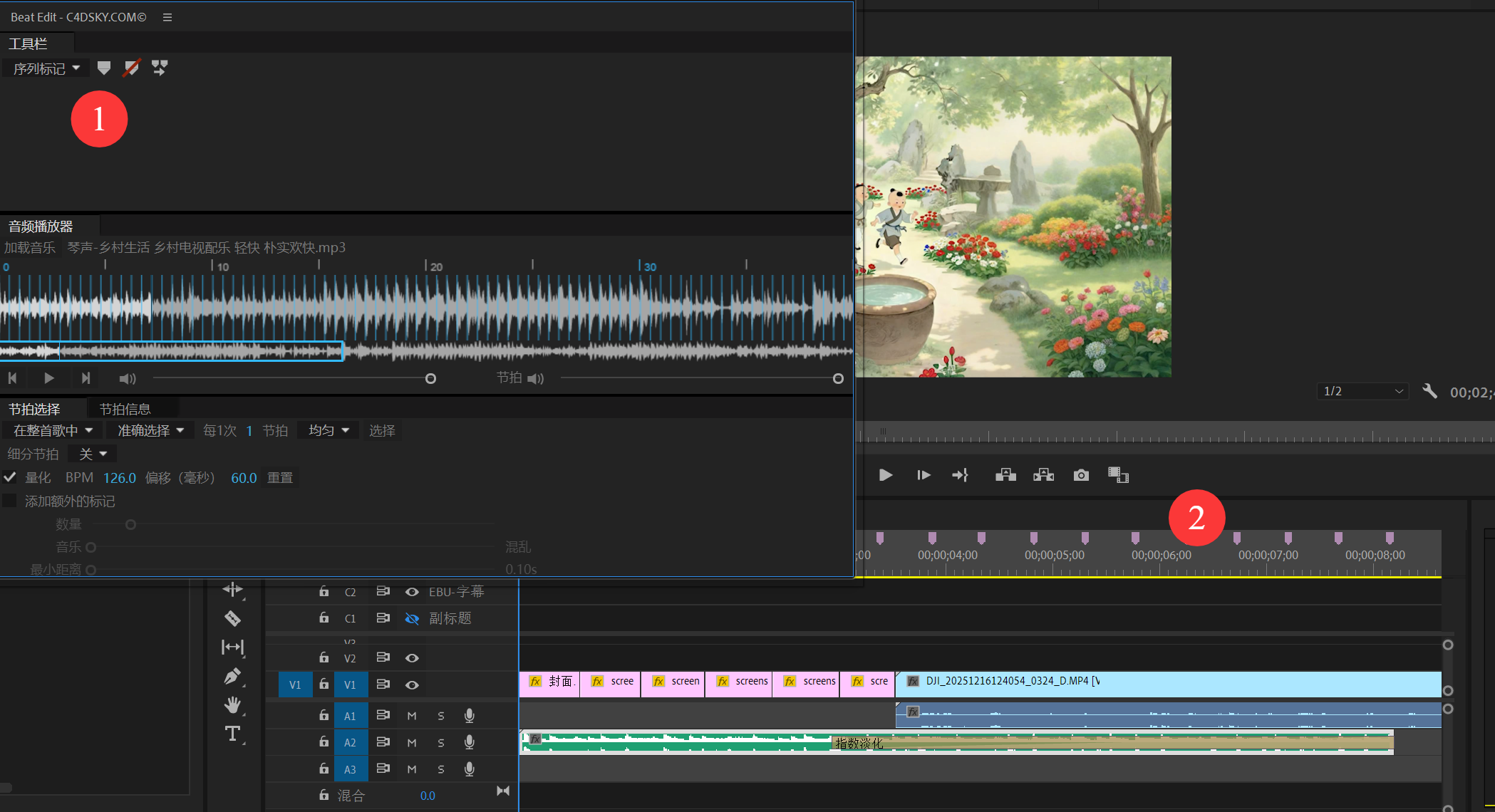The height and width of the screenshot is (812, 1495).
Task: Select the Hand tool
Action: click(x=232, y=705)
